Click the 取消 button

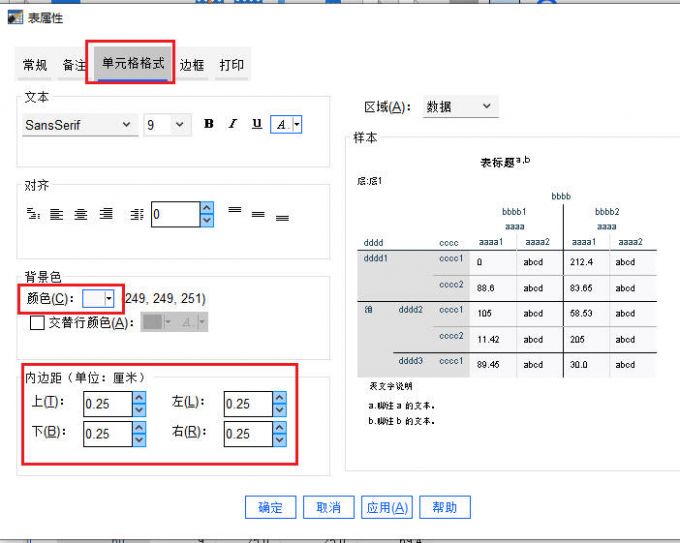[x=328, y=507]
